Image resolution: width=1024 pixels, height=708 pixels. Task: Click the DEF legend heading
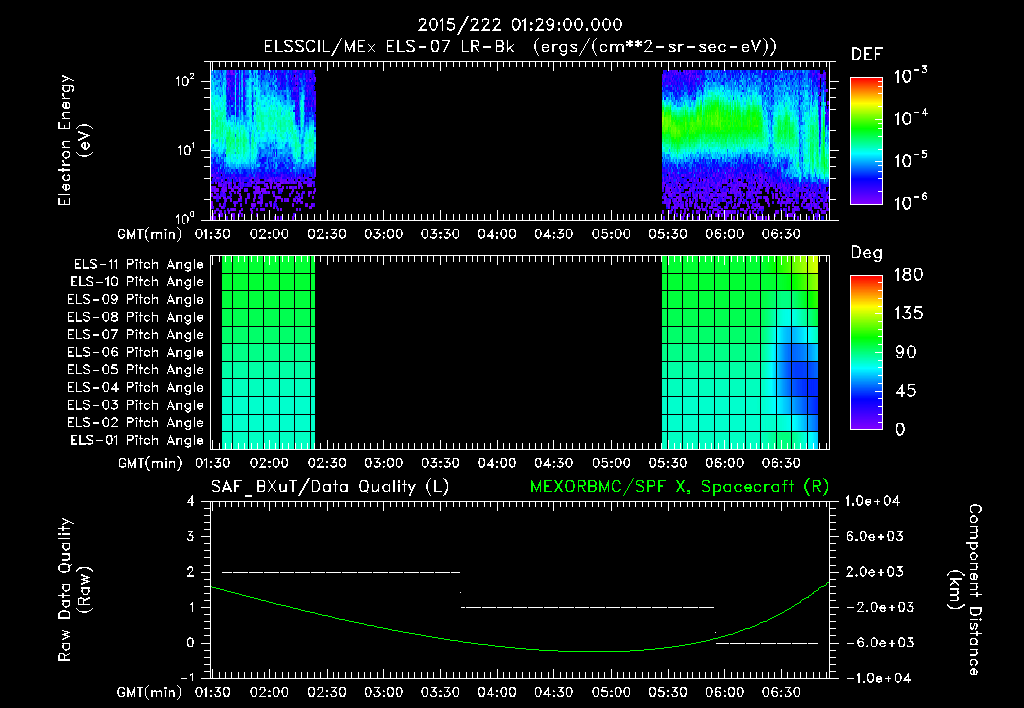pyautogui.click(x=866, y=54)
